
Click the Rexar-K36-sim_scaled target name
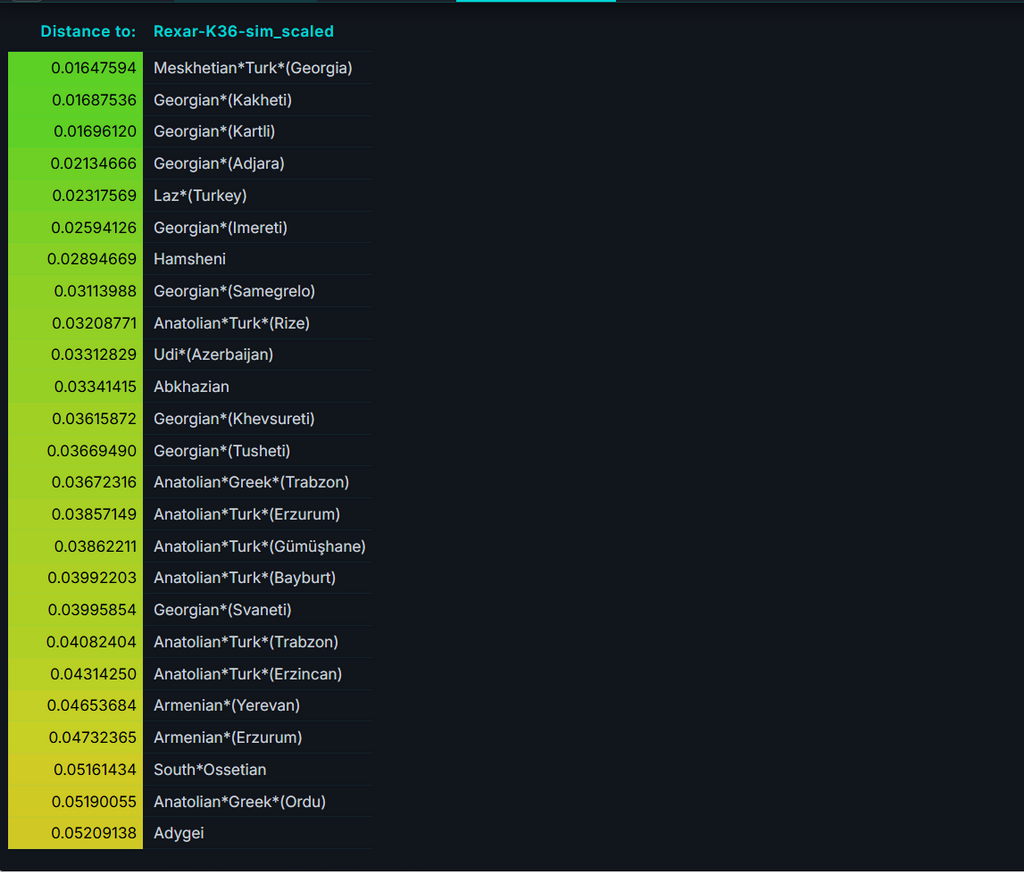pyautogui.click(x=243, y=31)
